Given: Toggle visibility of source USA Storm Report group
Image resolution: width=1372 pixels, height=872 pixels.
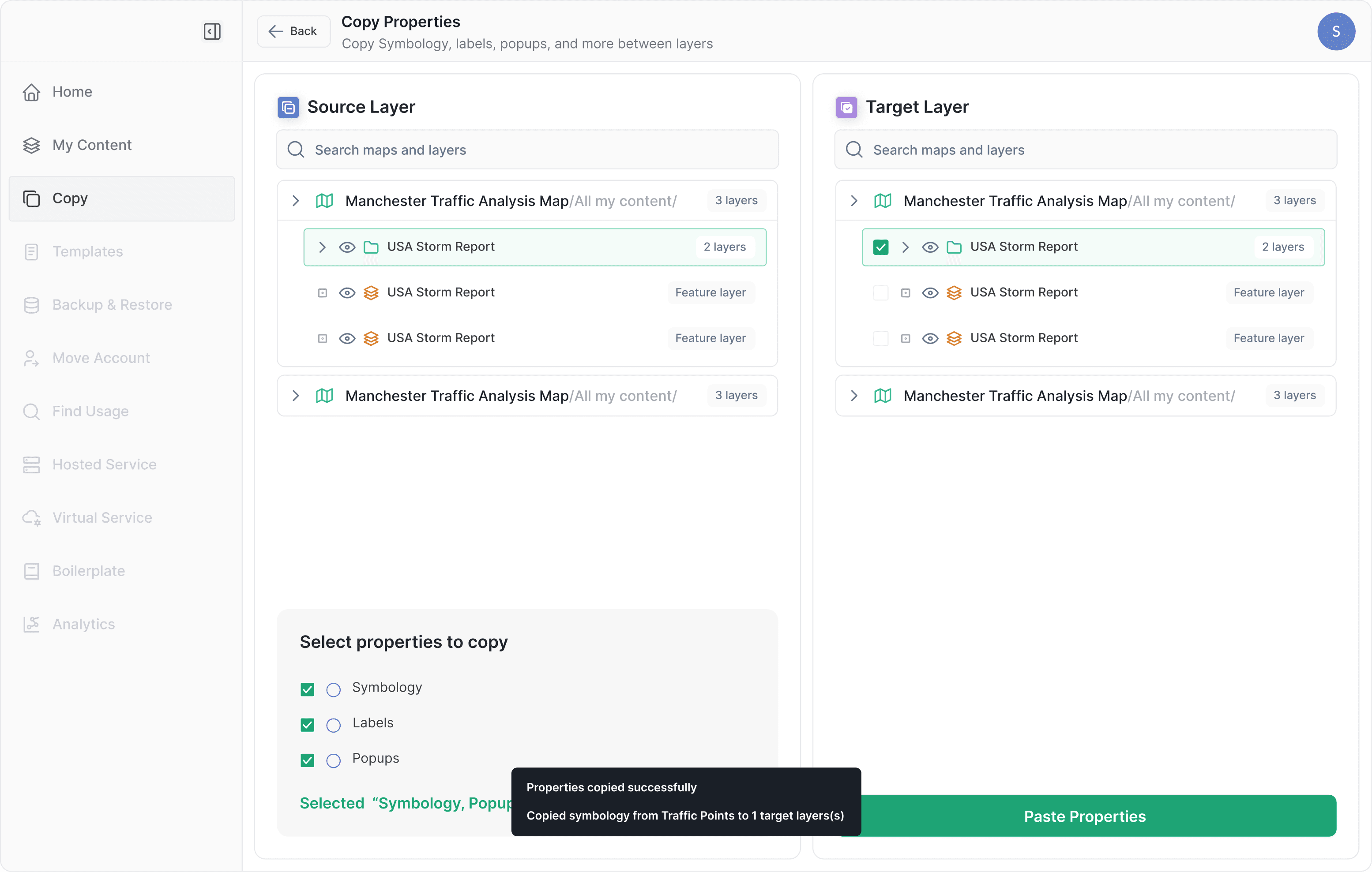Looking at the screenshot, I should 347,247.
